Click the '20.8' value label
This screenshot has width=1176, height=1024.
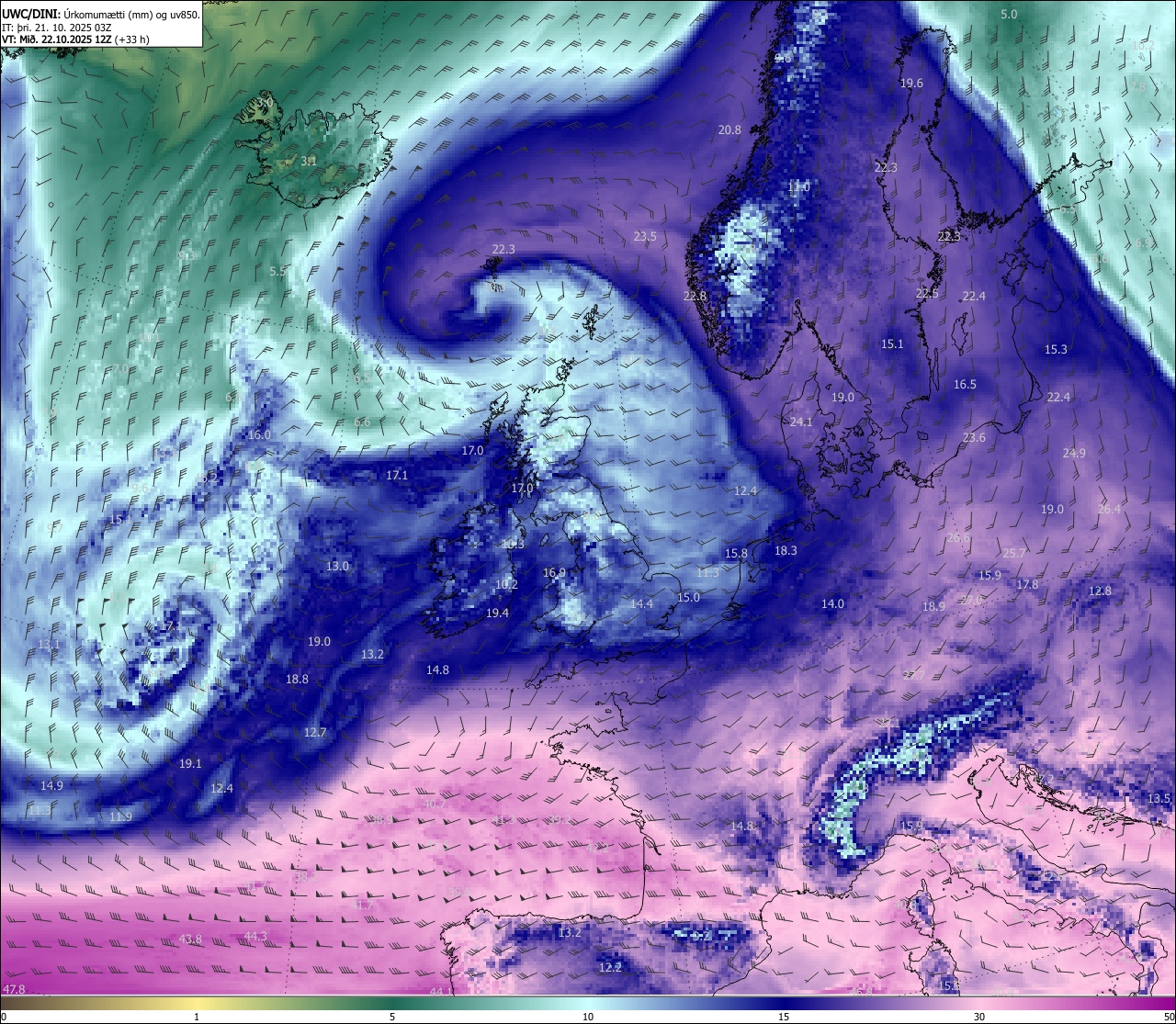[x=729, y=129]
